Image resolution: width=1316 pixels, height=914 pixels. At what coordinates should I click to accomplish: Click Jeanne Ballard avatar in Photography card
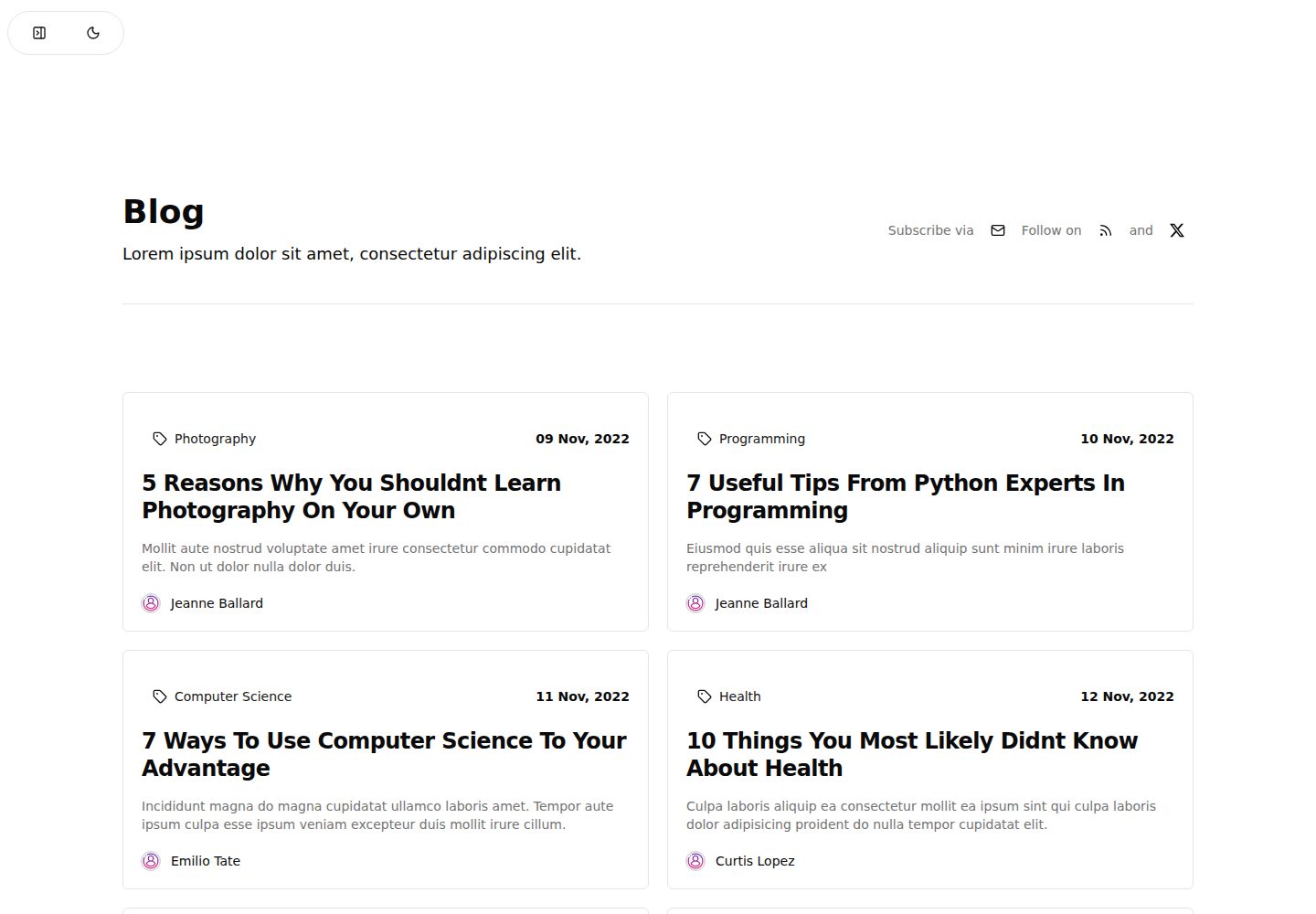pyautogui.click(x=151, y=603)
